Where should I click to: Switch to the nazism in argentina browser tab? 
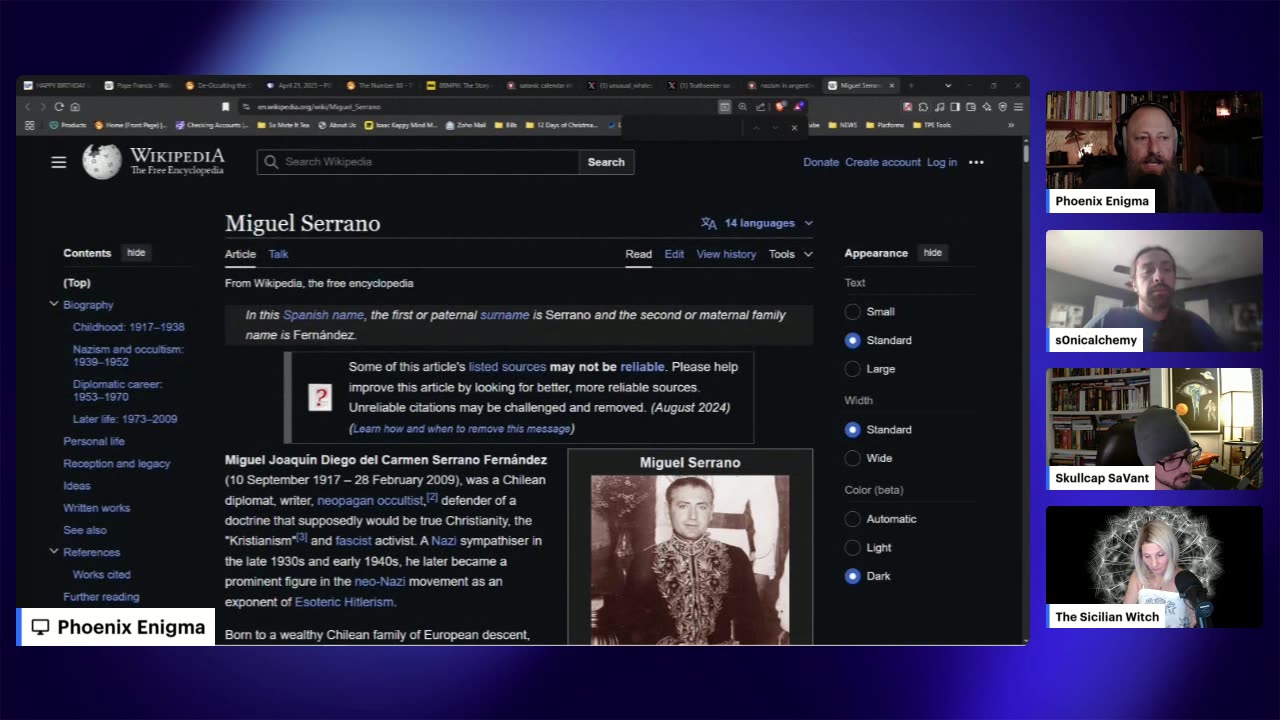point(781,86)
